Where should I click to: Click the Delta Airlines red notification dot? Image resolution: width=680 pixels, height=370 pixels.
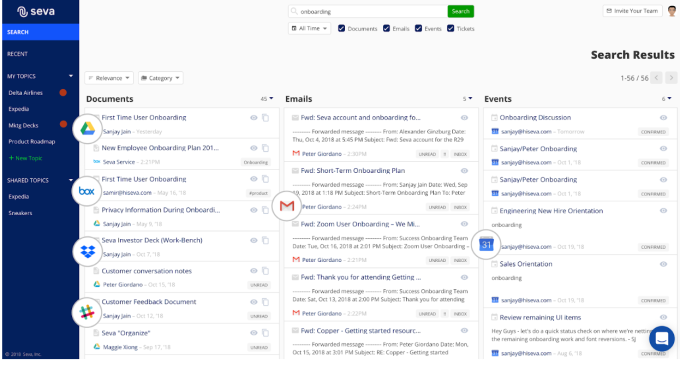[63, 92]
